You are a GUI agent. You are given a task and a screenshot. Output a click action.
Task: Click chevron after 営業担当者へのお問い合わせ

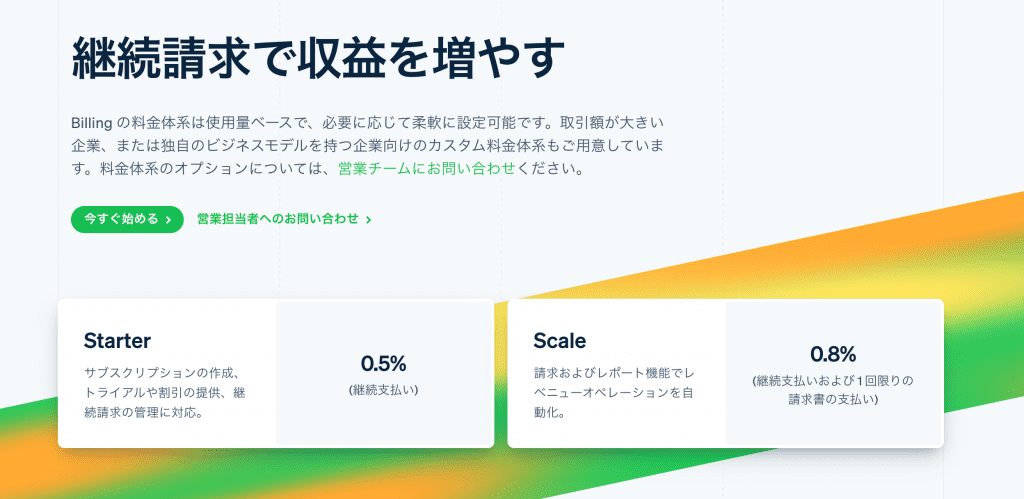368,220
